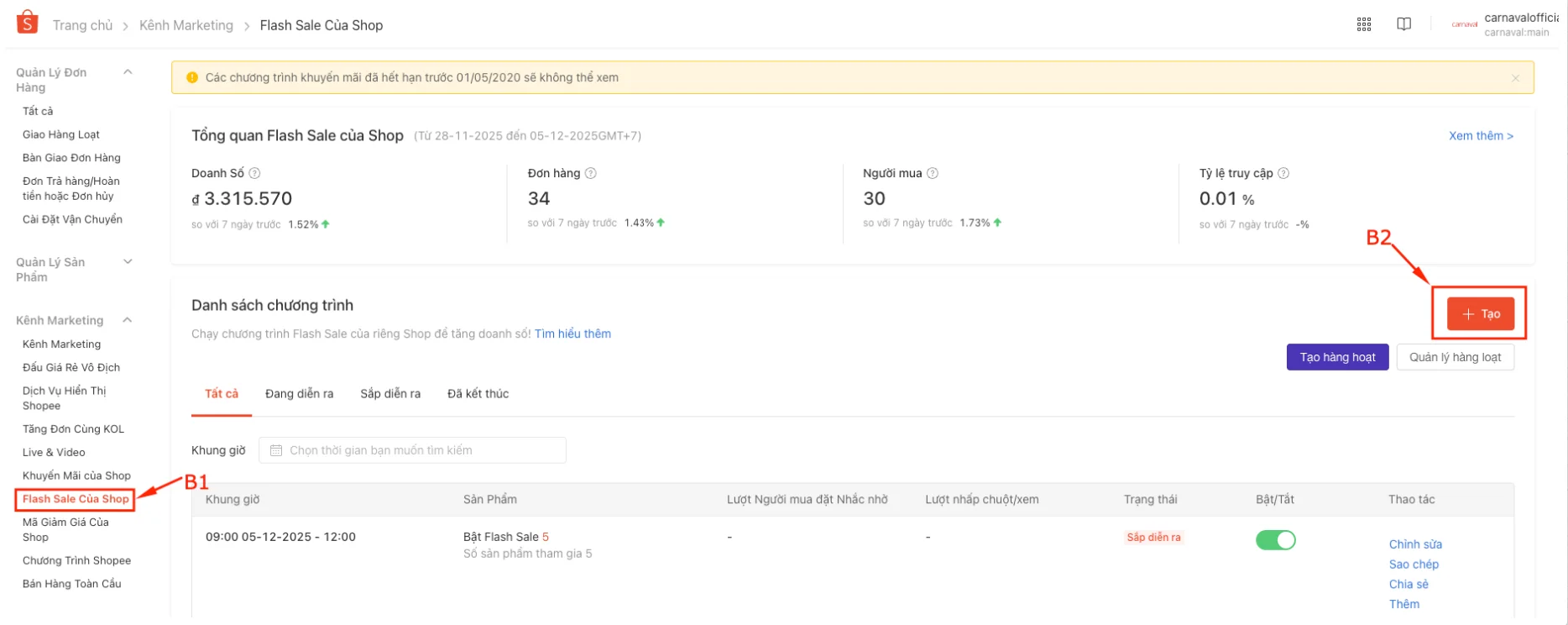Open the Tìm hiểu thêm link
1568x625 pixels.
(x=572, y=334)
